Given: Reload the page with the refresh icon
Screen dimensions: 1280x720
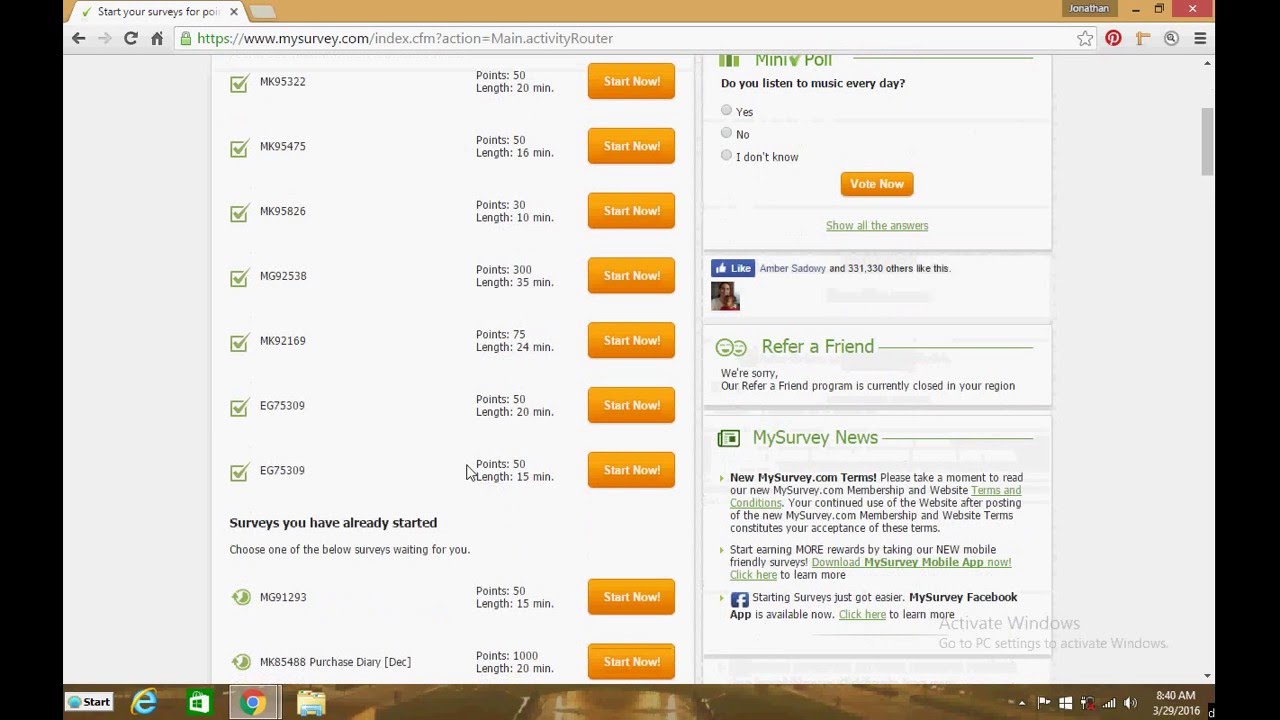Looking at the screenshot, I should point(130,38).
